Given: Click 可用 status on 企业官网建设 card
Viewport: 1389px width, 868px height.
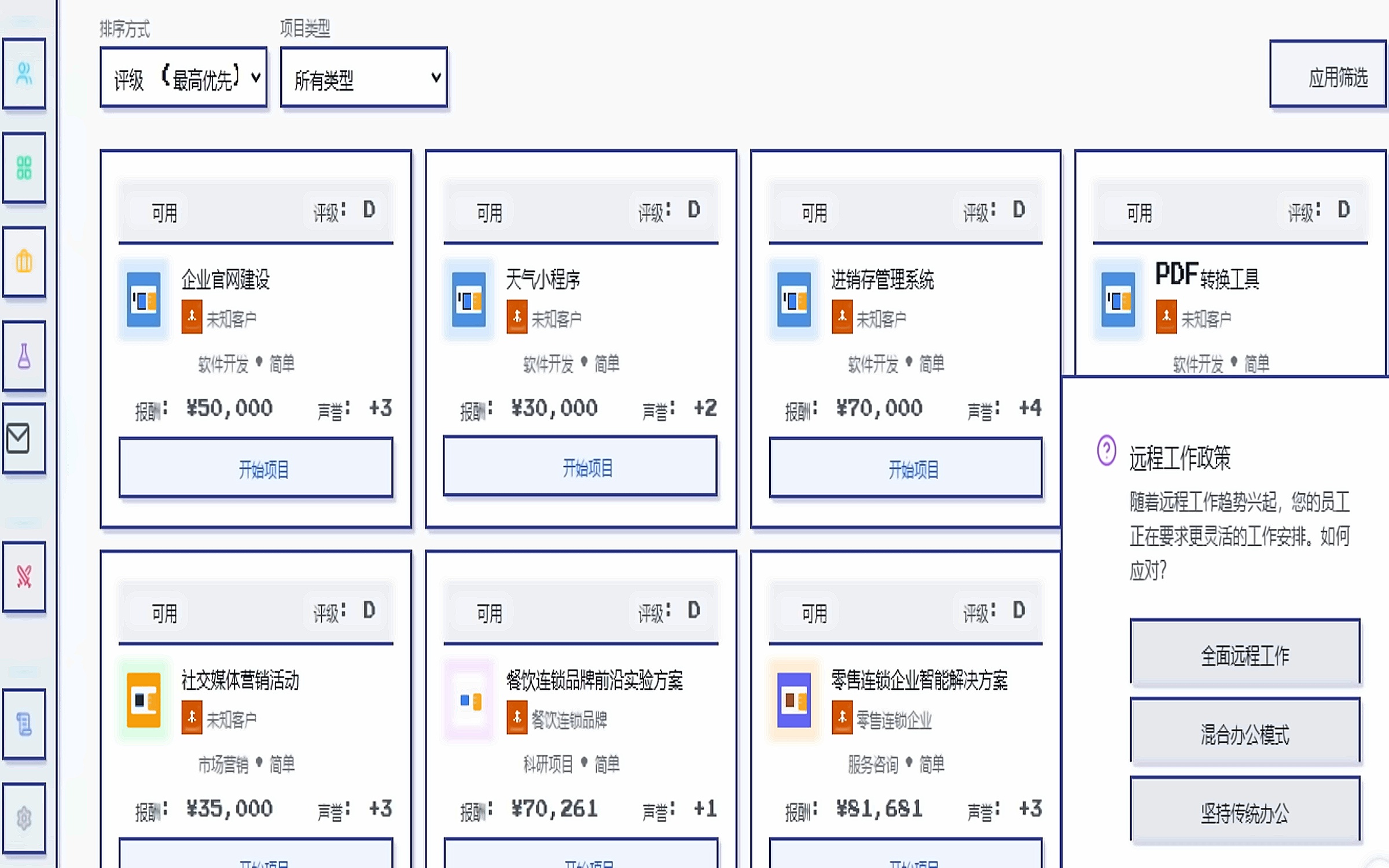Looking at the screenshot, I should (164, 213).
